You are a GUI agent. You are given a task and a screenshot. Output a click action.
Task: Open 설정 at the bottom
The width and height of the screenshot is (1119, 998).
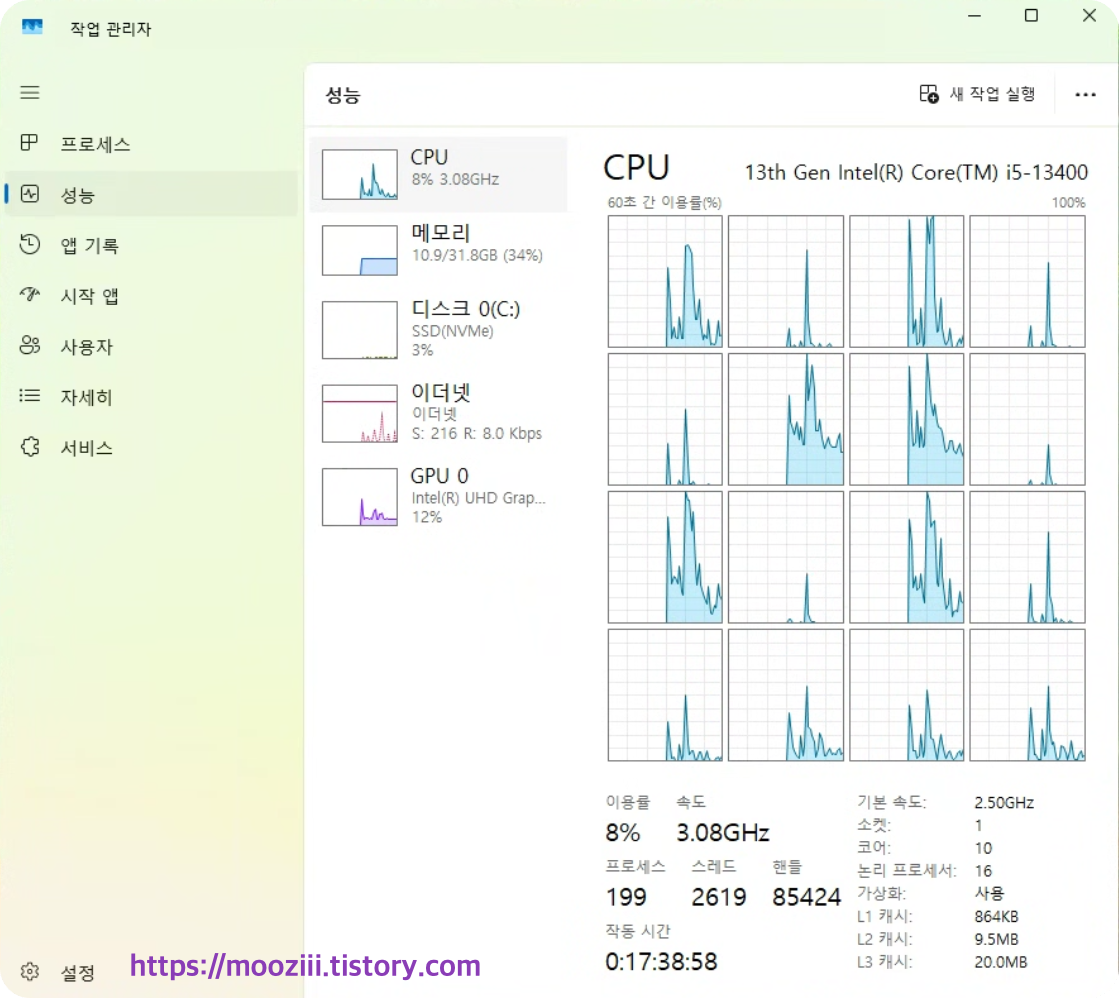coord(78,973)
